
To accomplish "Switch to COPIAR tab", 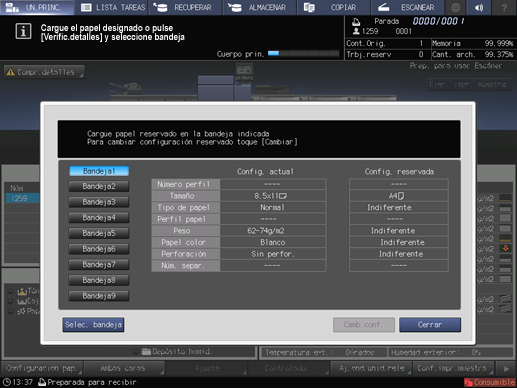I will point(333,7).
